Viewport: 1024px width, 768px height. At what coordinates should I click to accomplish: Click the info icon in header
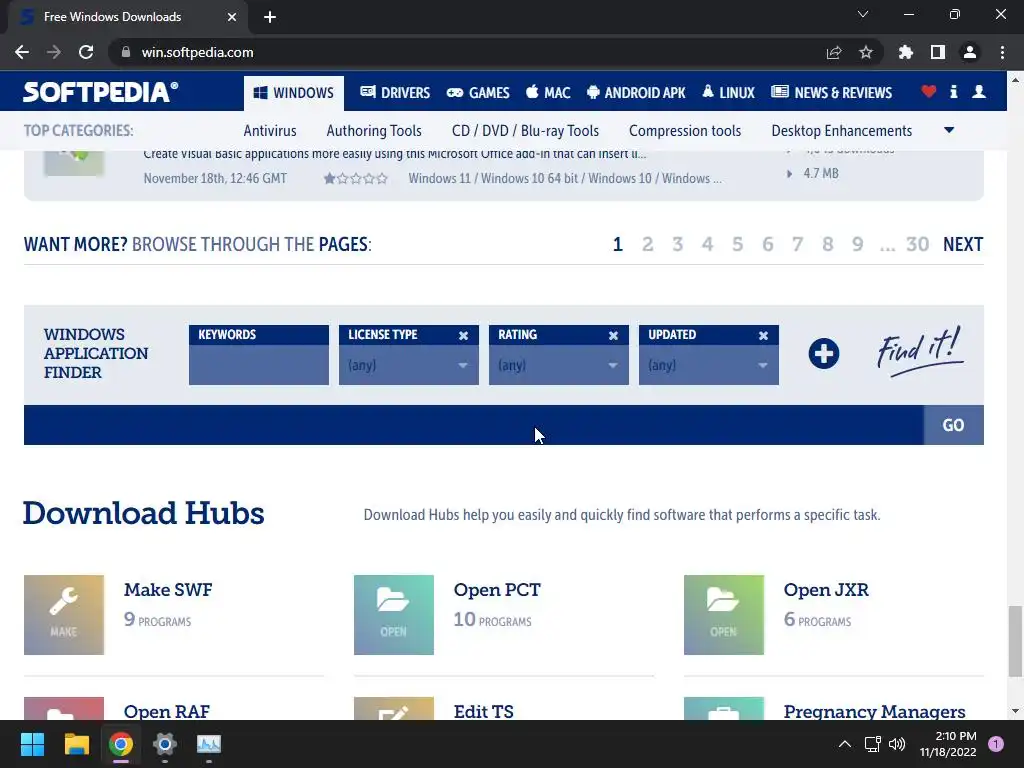point(953,92)
